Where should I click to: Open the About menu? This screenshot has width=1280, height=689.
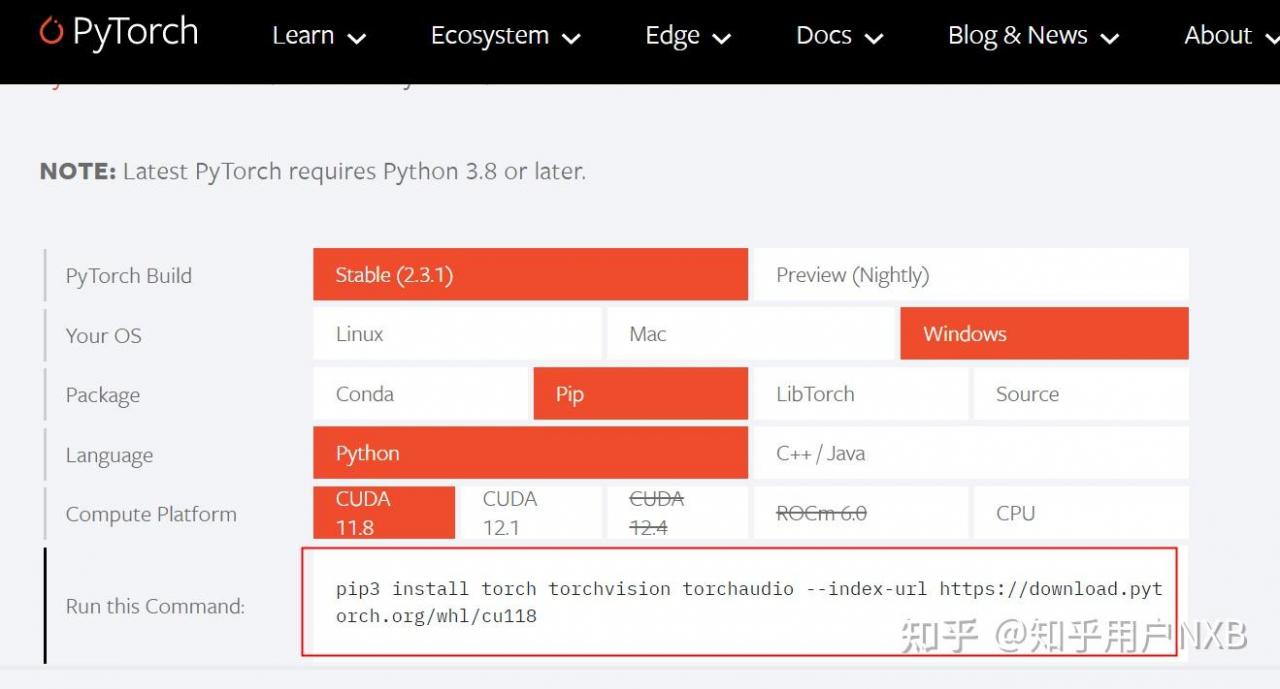(x=1230, y=36)
